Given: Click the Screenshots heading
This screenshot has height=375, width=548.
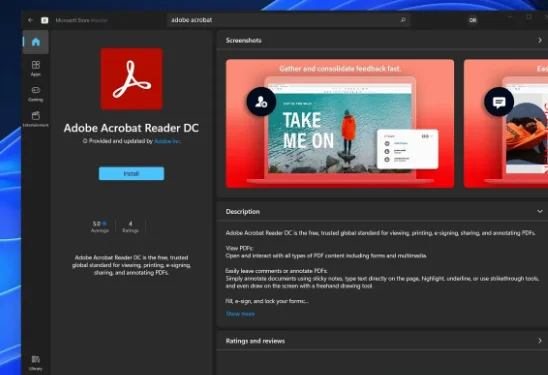Looking at the screenshot, I should pos(244,41).
